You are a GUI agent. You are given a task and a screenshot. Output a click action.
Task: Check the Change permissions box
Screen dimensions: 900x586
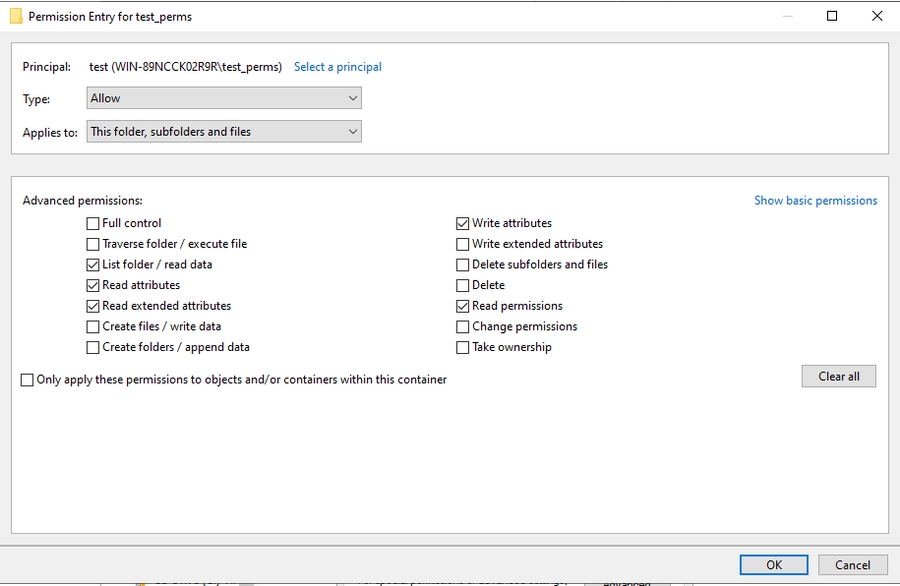463,327
